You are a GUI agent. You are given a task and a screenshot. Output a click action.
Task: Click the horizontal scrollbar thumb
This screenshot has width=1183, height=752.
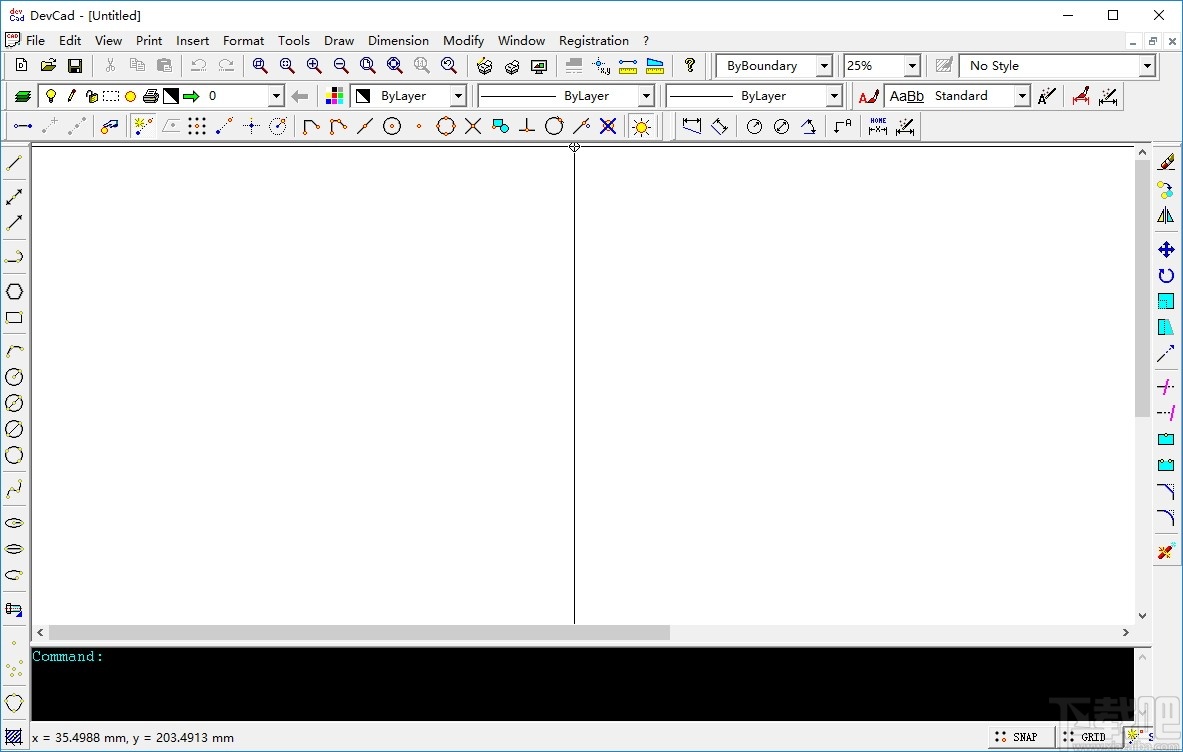359,632
